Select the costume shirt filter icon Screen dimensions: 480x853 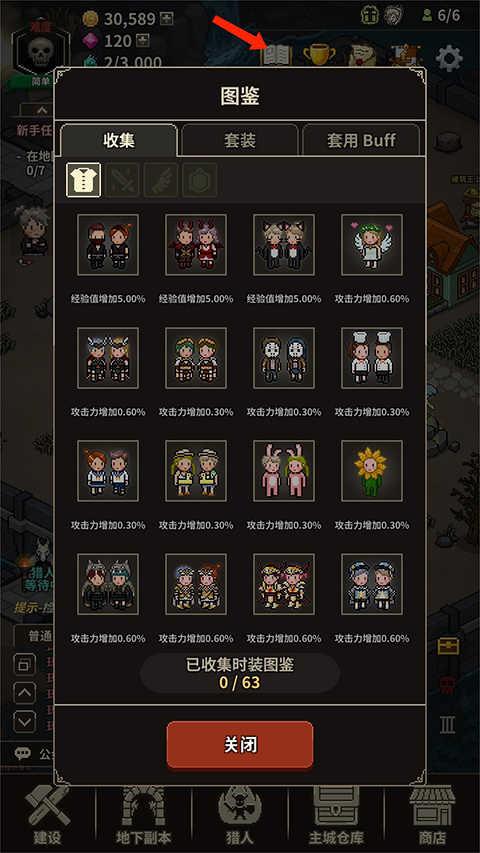tap(83, 180)
